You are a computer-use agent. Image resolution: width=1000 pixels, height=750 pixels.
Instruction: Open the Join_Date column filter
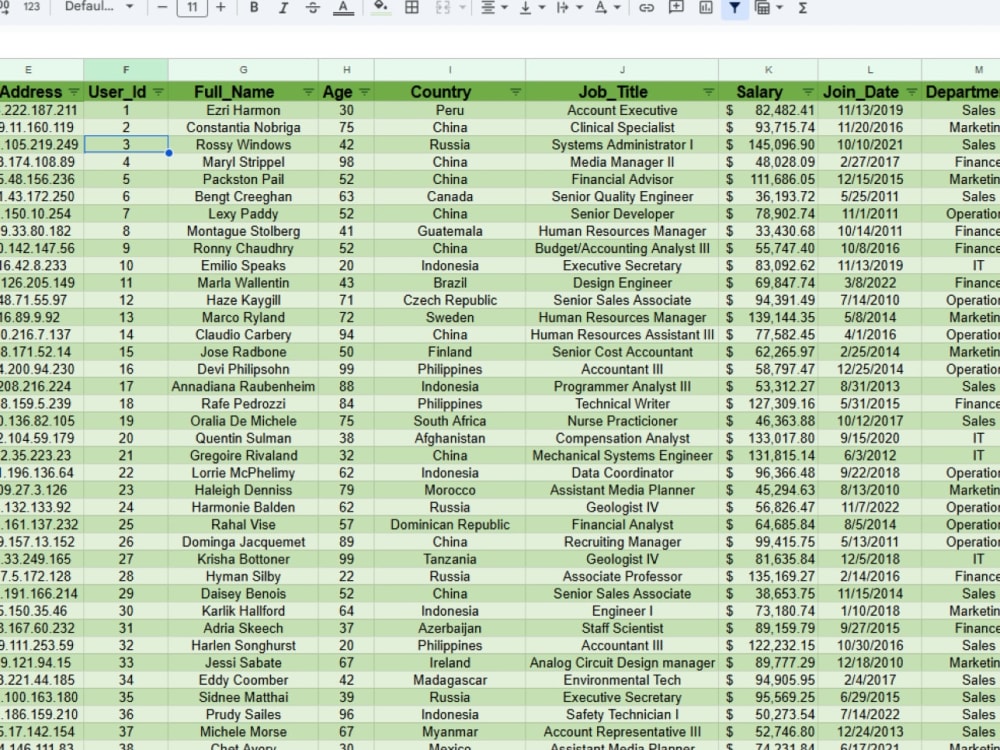[911, 92]
